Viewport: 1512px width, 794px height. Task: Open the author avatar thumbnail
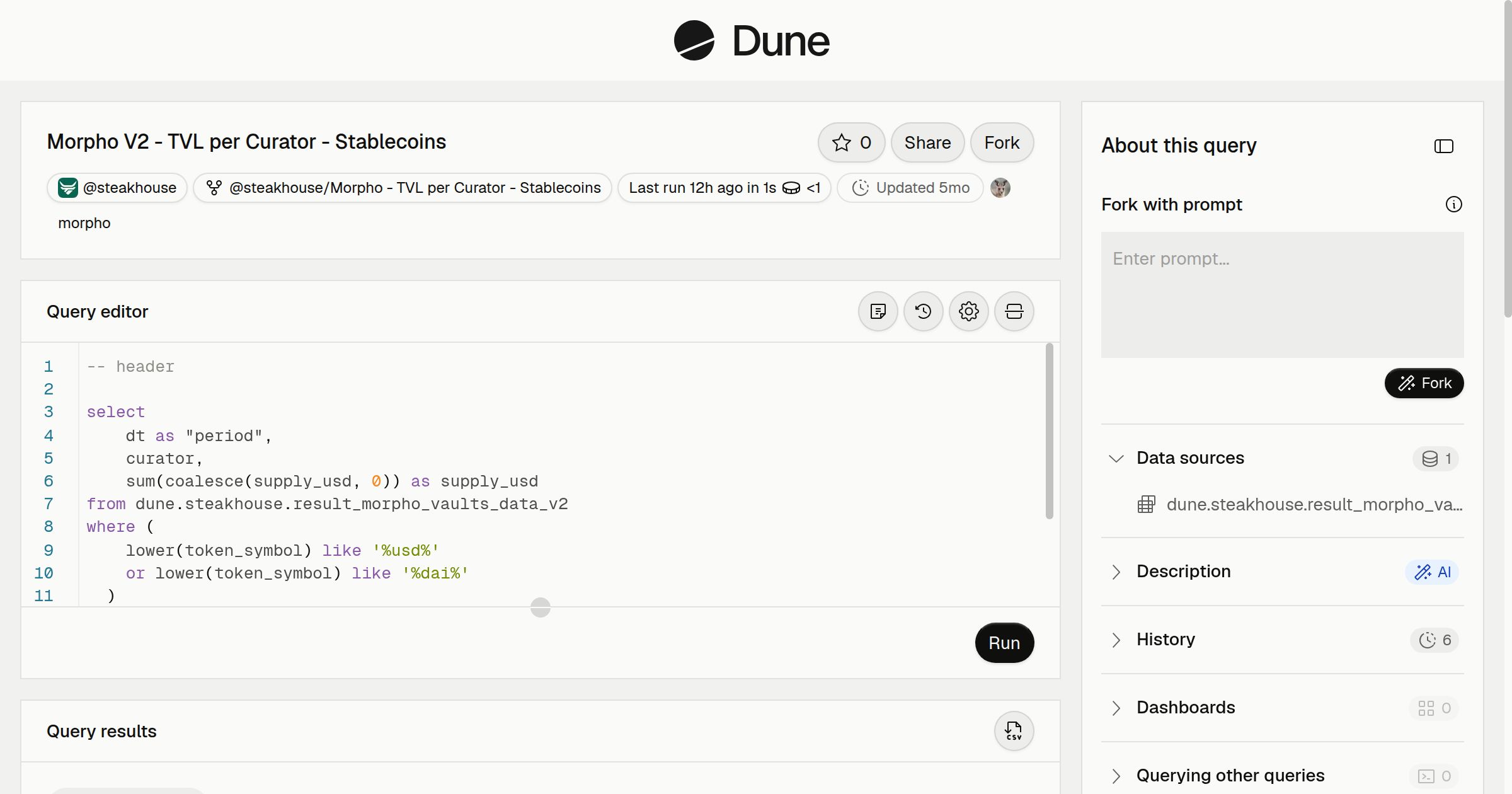[x=1000, y=188]
